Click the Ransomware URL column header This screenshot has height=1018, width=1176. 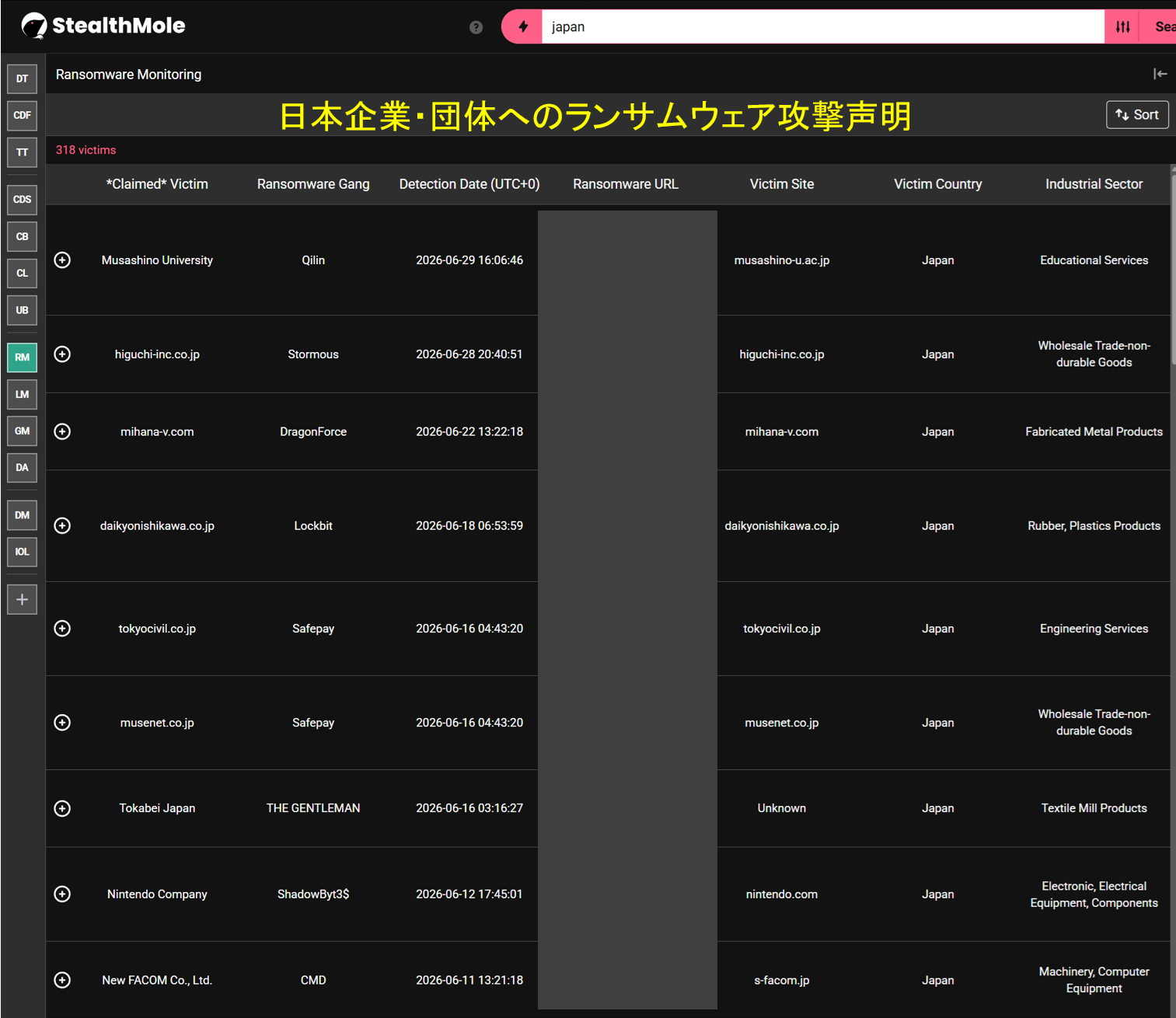(x=626, y=184)
